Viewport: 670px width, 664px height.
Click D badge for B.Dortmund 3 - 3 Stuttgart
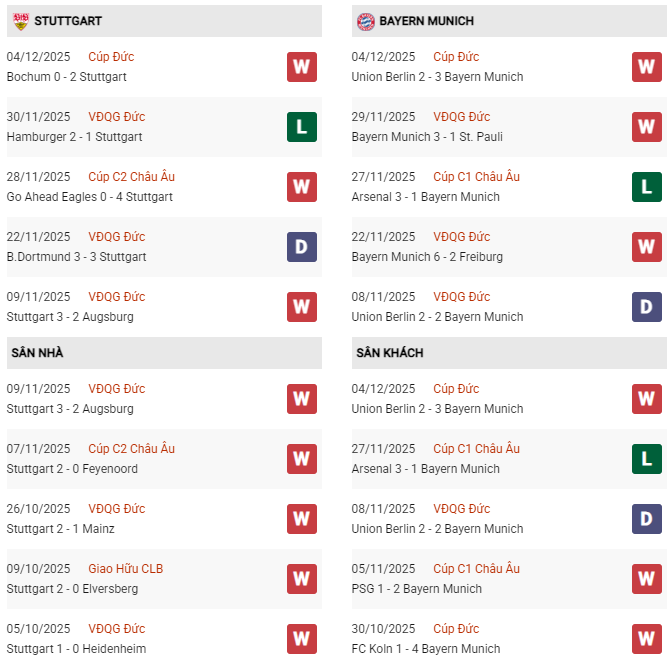click(x=301, y=247)
